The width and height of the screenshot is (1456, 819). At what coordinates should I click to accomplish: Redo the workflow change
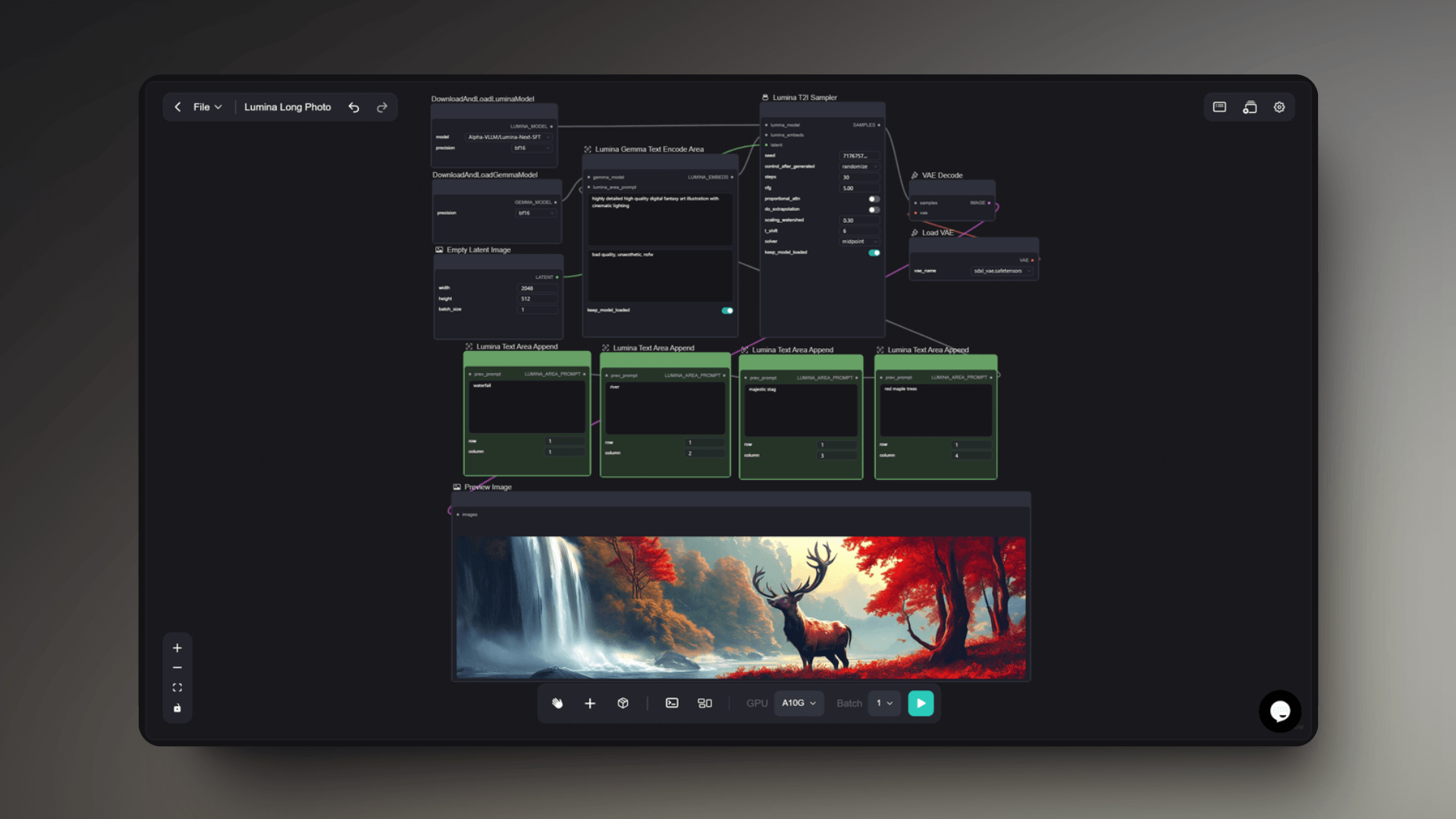click(382, 107)
